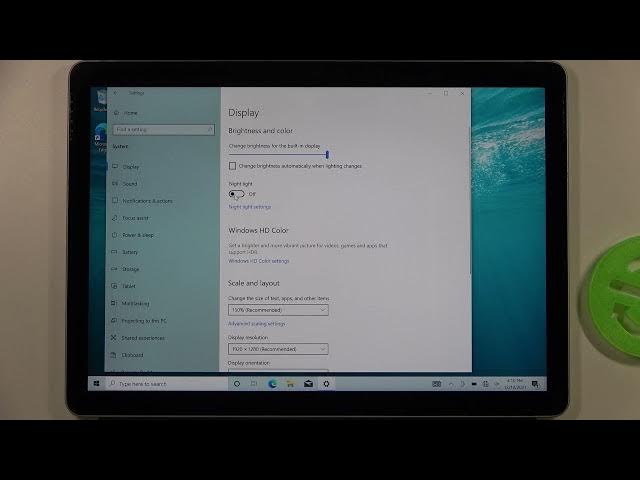The width and height of the screenshot is (640, 480).
Task: Click the Settings gear on the taskbar
Action: 326,384
